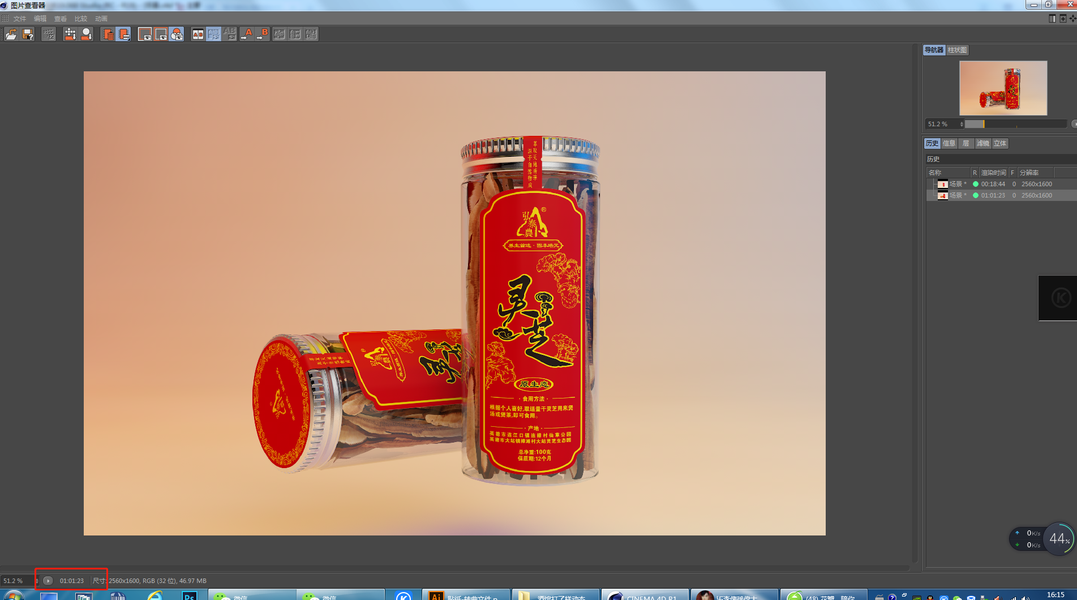Viewport: 1077px width, 600px height.
Task: Click the remove selected image toolbar icon
Action: pyautogui.click(x=87, y=34)
